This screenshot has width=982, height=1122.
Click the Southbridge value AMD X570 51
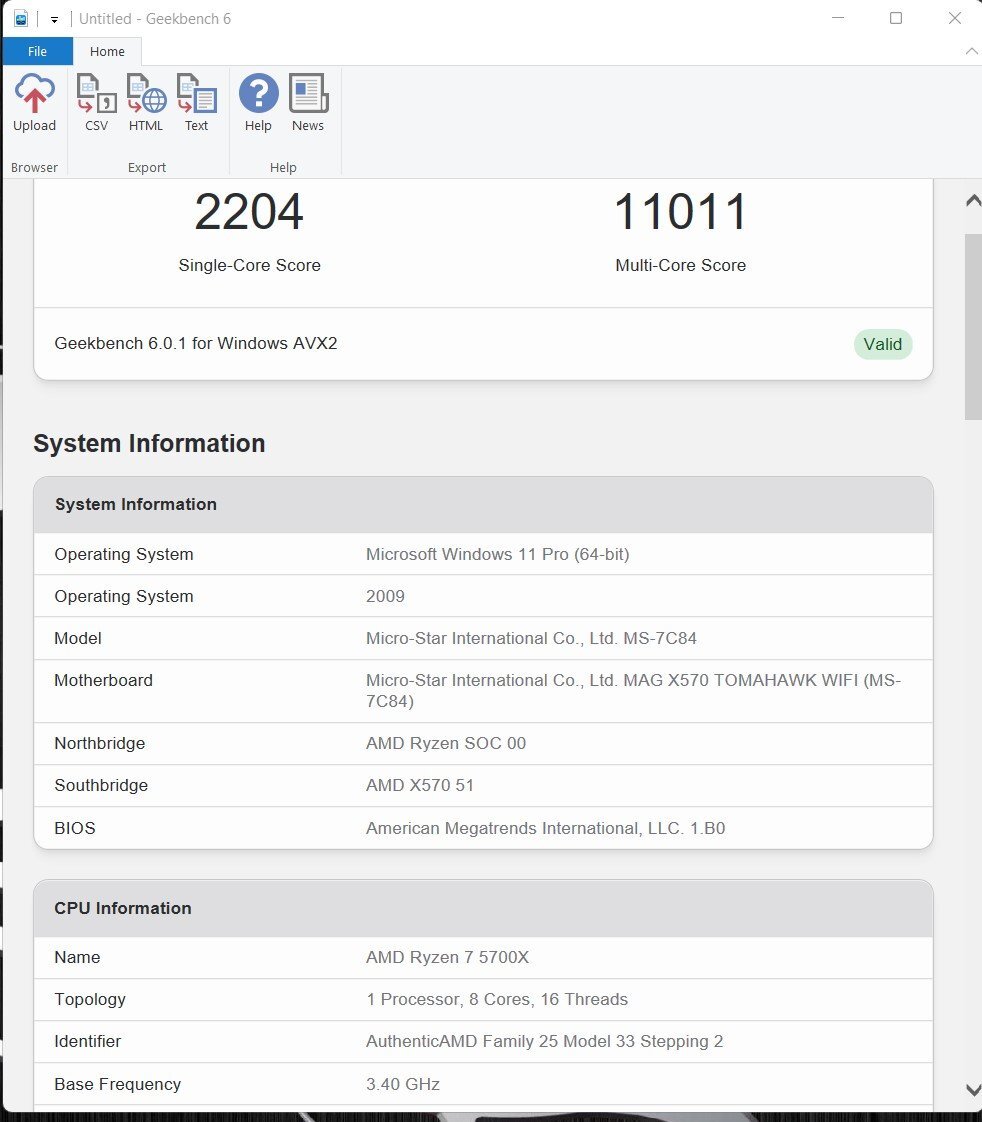tap(419, 786)
